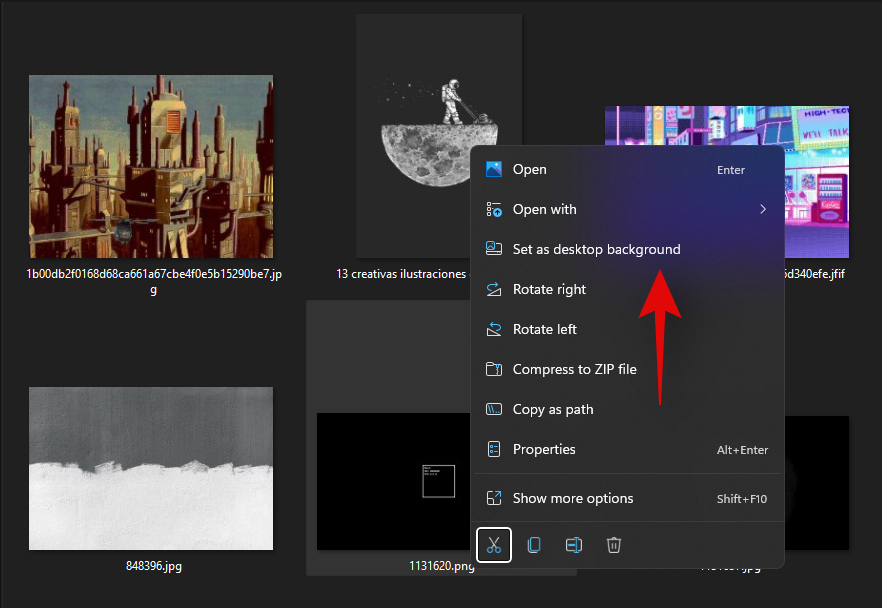Choose Rotate left option
The image size is (882, 608).
pos(544,330)
